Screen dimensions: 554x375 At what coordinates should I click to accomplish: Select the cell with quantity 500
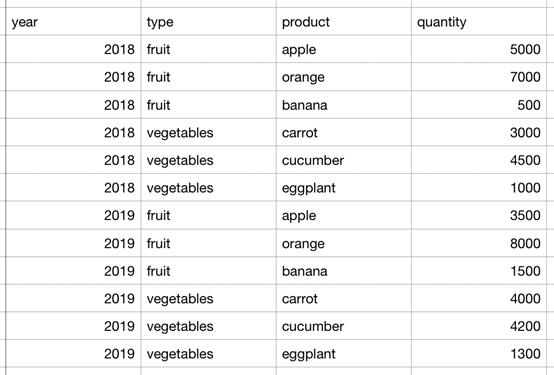479,105
